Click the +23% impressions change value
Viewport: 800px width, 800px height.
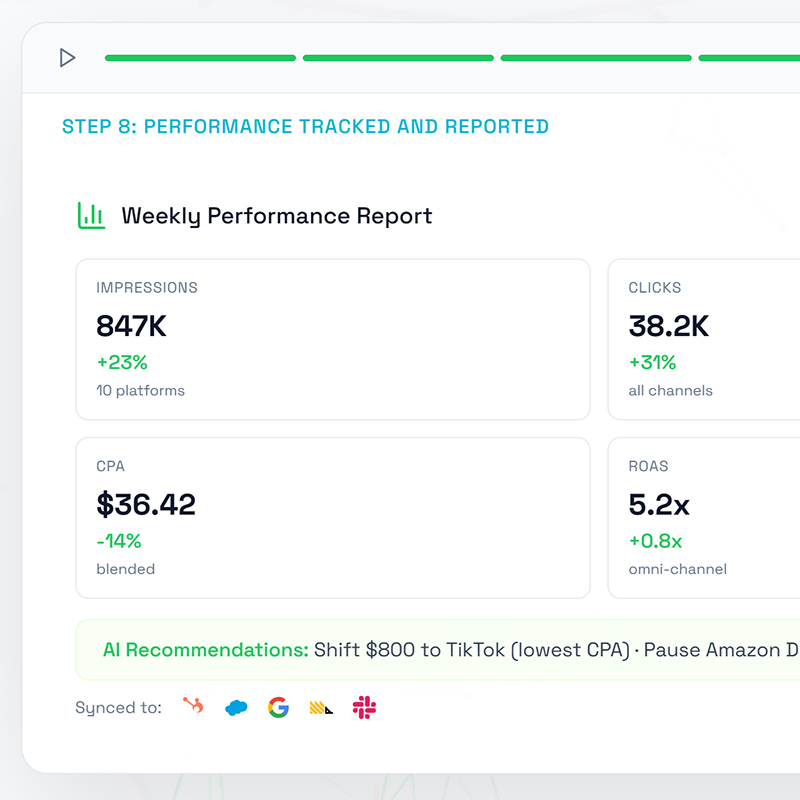(x=122, y=362)
